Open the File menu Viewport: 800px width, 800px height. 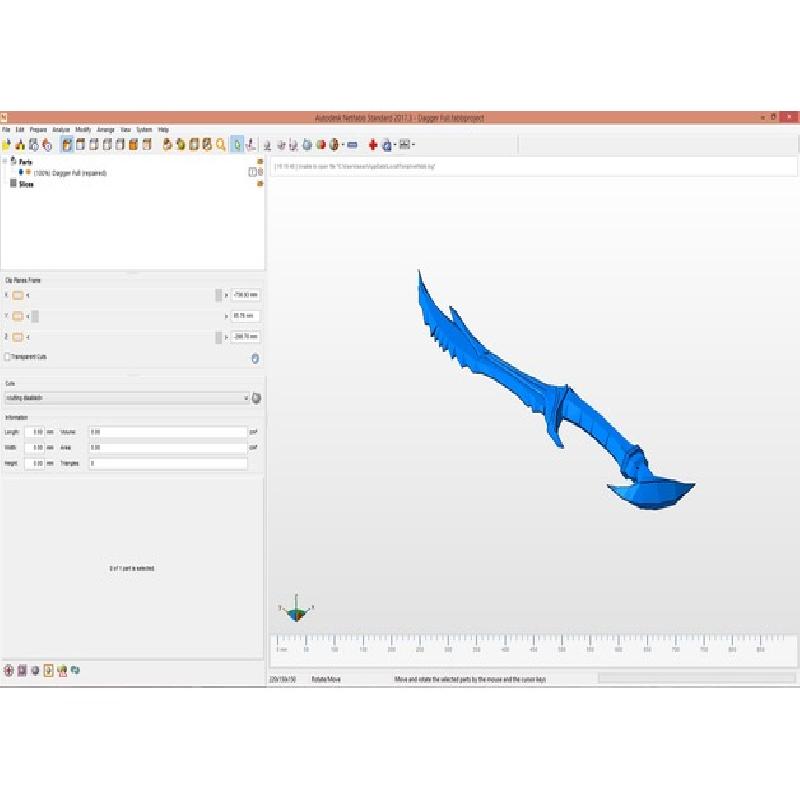pos(6,130)
